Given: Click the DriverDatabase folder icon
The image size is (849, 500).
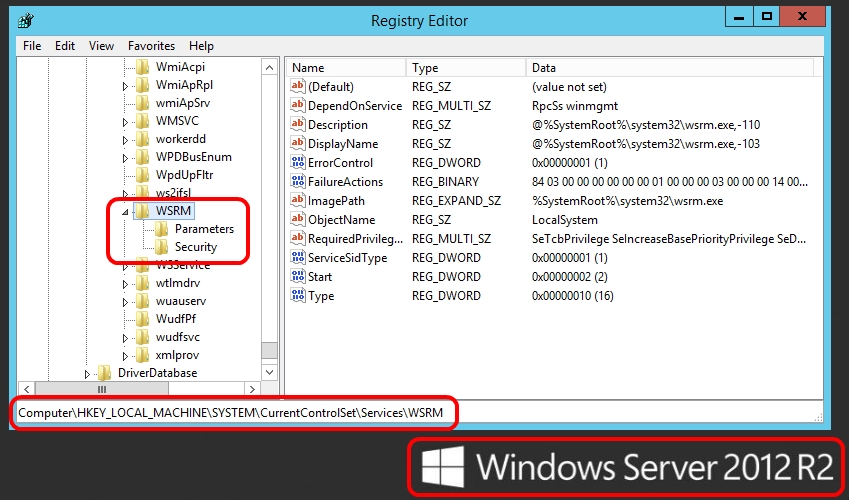Looking at the screenshot, I should pos(105,373).
